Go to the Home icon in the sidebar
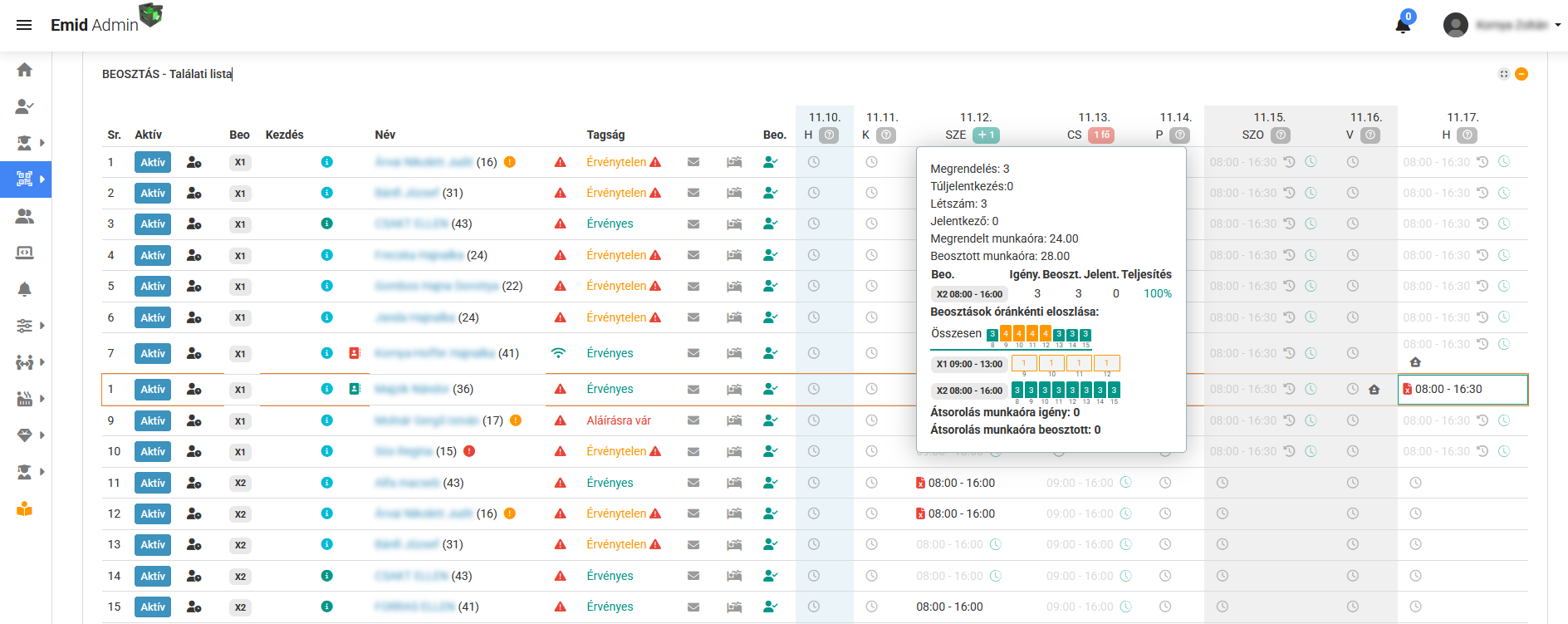This screenshot has width=1568, height=624. pyautogui.click(x=25, y=70)
